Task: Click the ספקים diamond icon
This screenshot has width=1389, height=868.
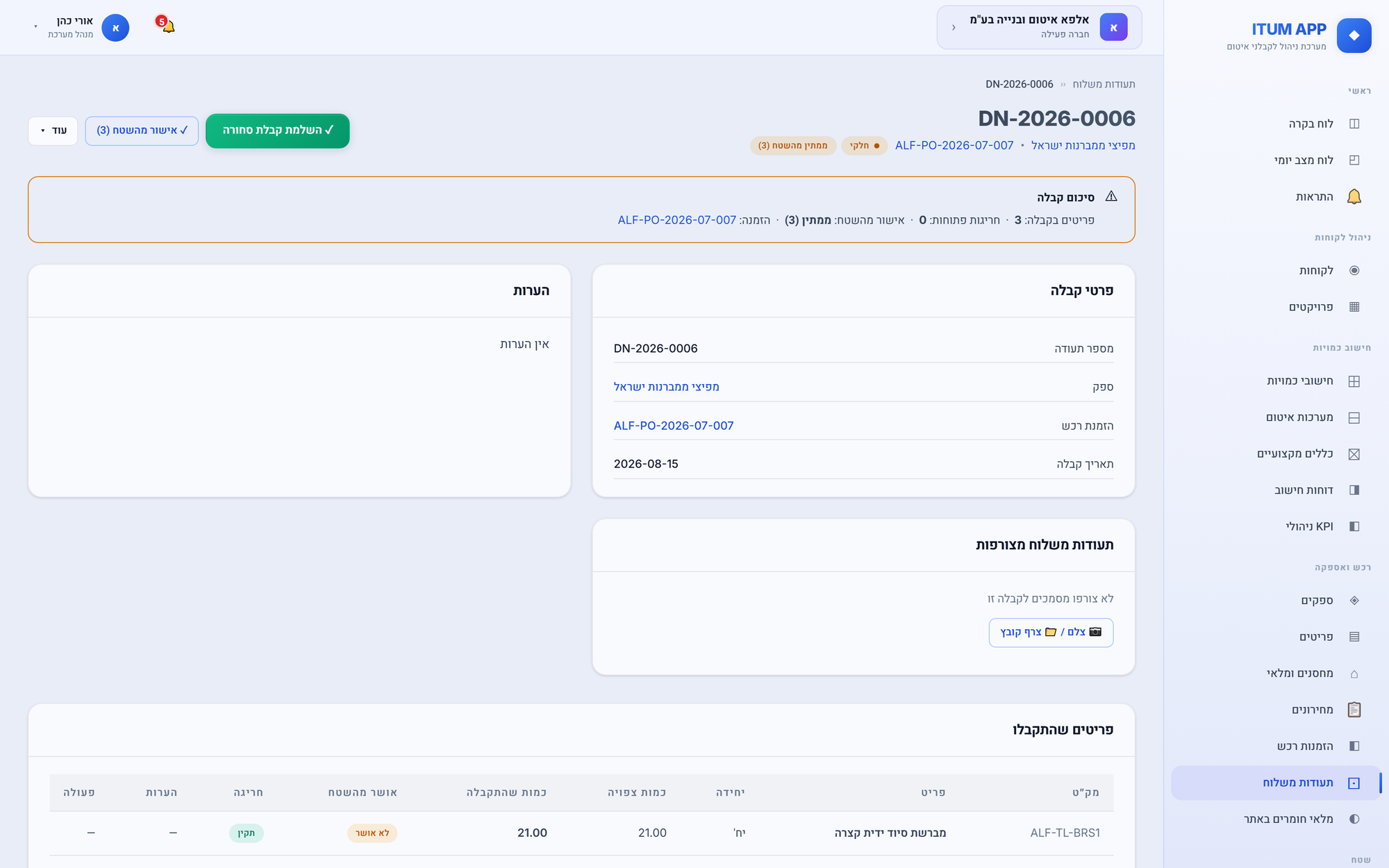Action: click(1354, 601)
